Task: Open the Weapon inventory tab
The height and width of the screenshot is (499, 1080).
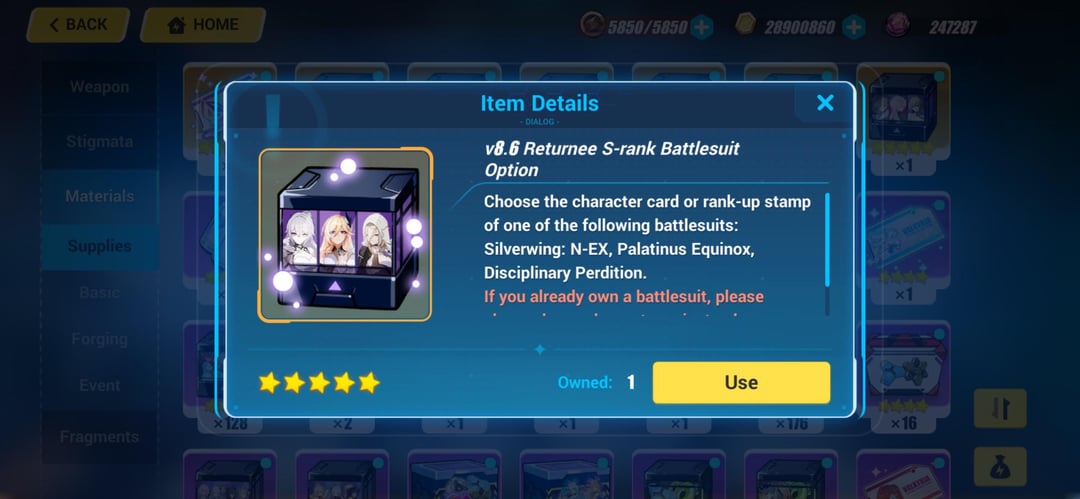Action: pyautogui.click(x=99, y=87)
